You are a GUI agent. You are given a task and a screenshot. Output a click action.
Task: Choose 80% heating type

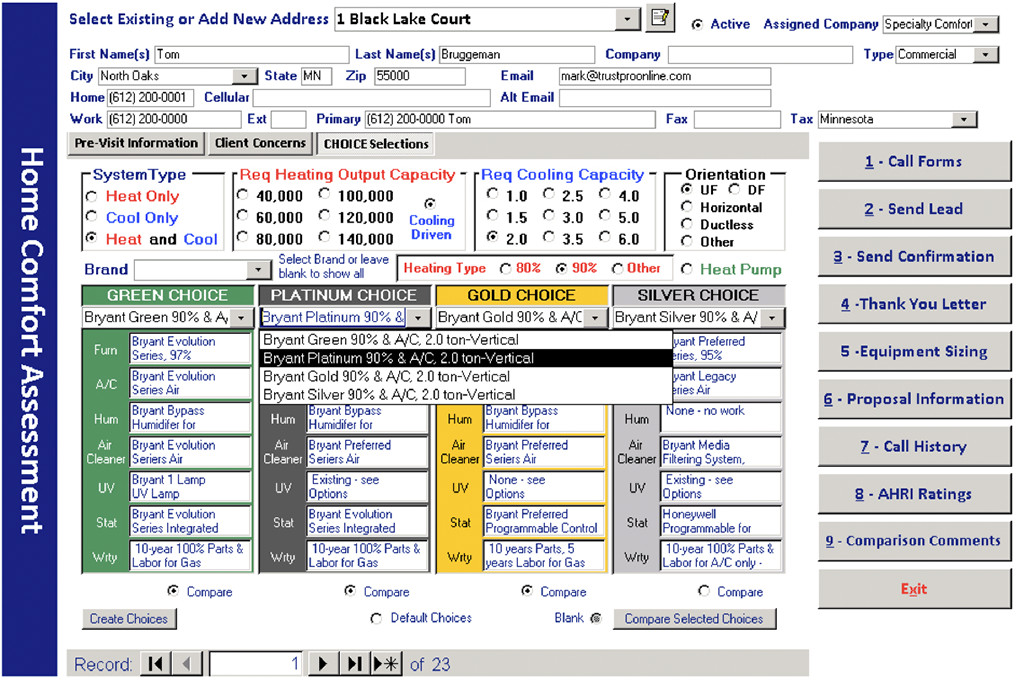point(505,268)
